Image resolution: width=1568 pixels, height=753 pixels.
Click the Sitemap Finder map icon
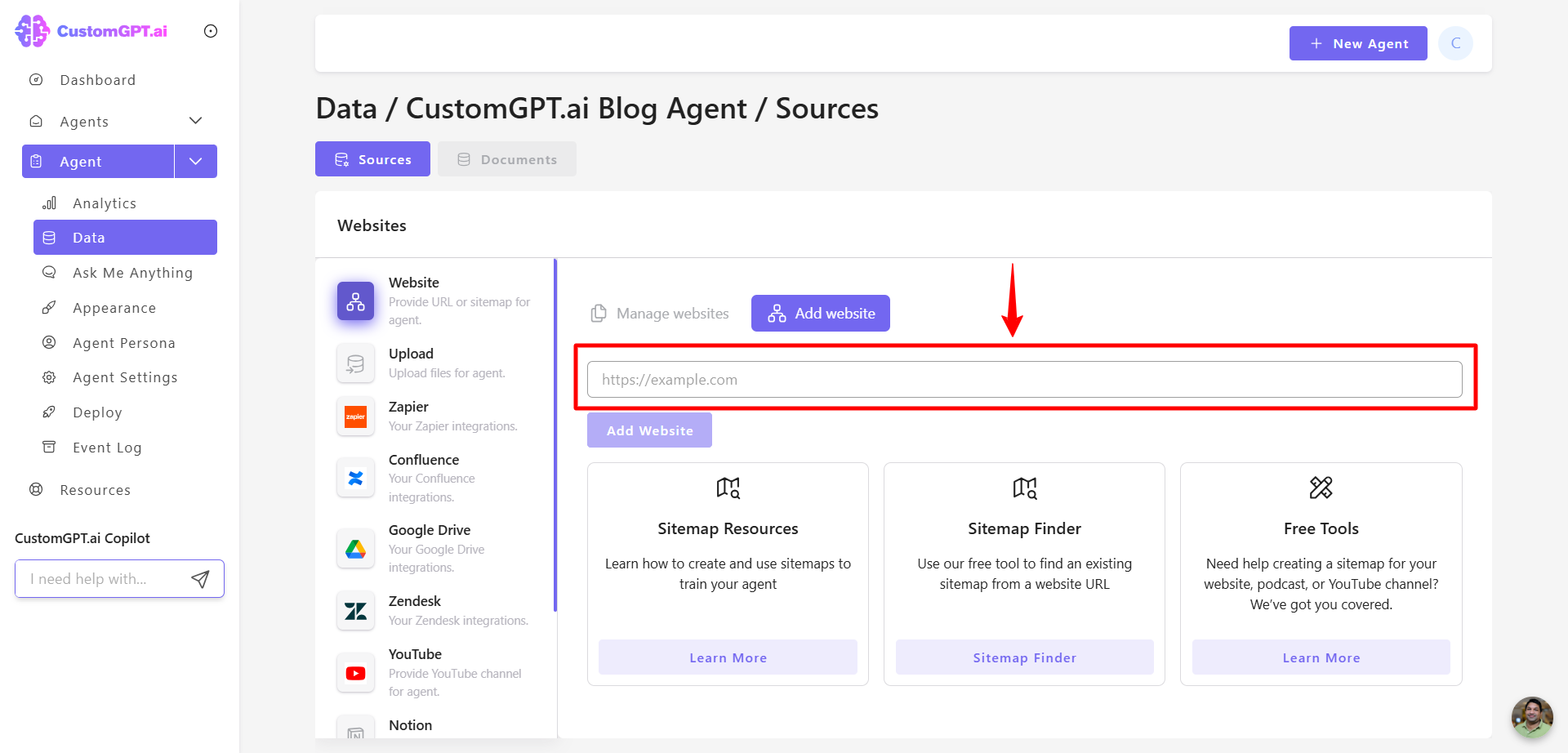[1025, 488]
